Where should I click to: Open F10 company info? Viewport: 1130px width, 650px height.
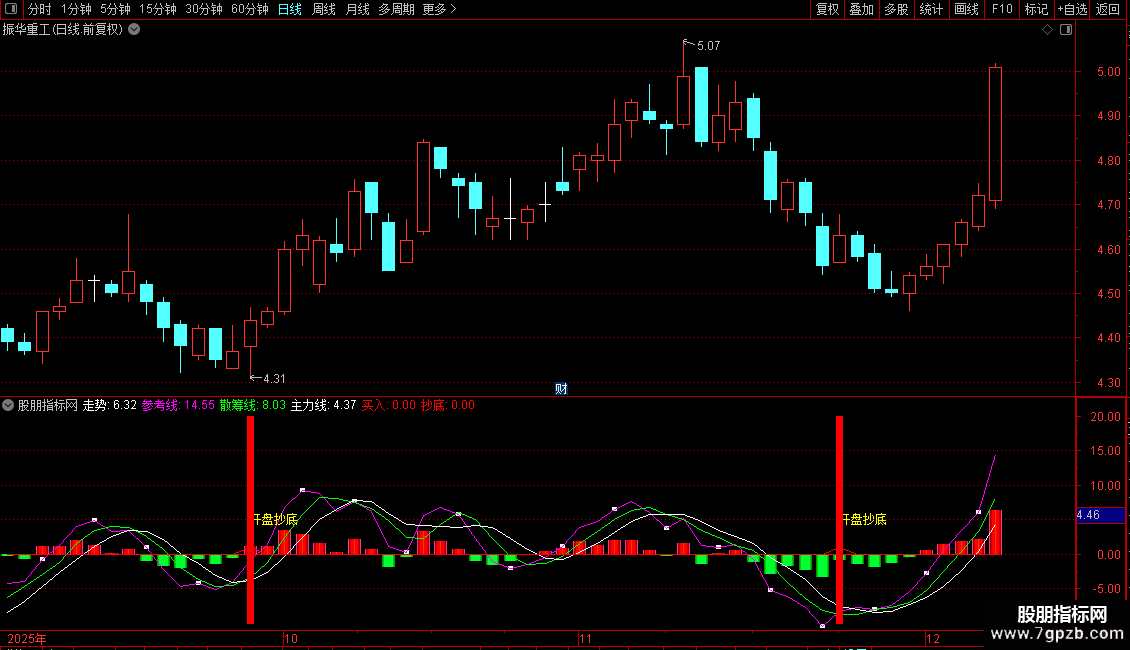click(x=1002, y=9)
